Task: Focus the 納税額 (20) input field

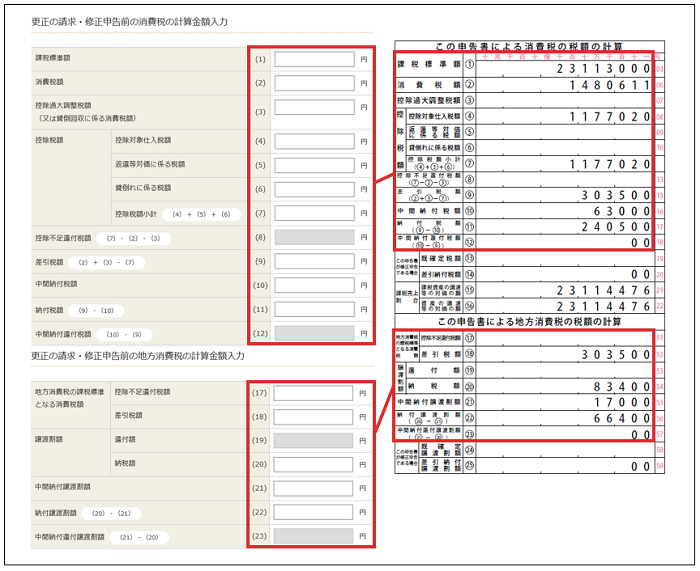Action: click(314, 464)
